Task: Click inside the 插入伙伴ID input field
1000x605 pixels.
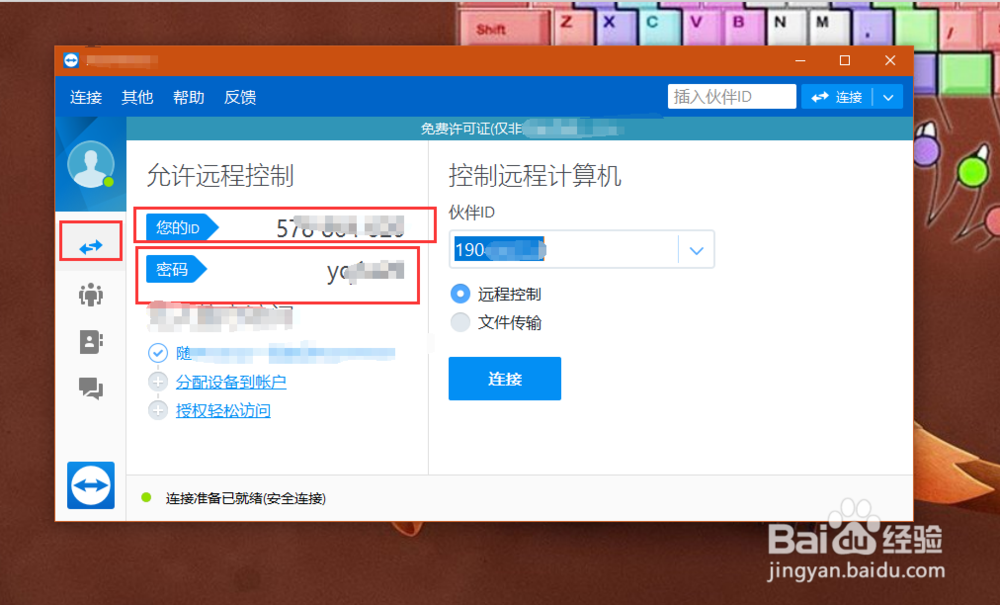Action: click(731, 96)
